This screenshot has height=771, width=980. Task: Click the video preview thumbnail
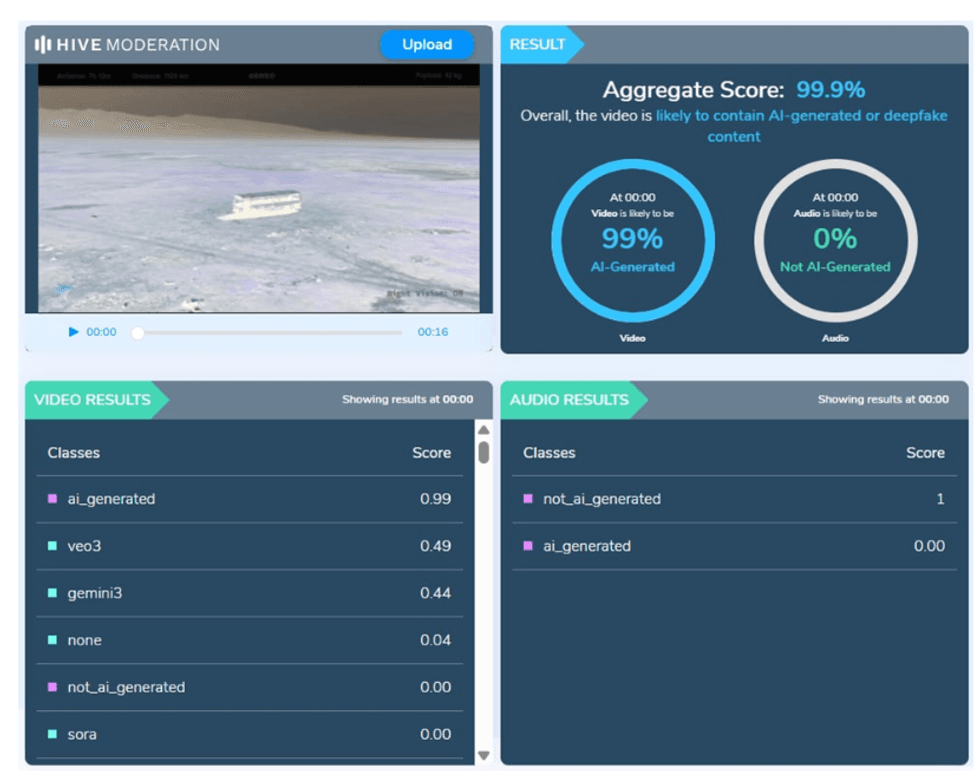coord(258,188)
